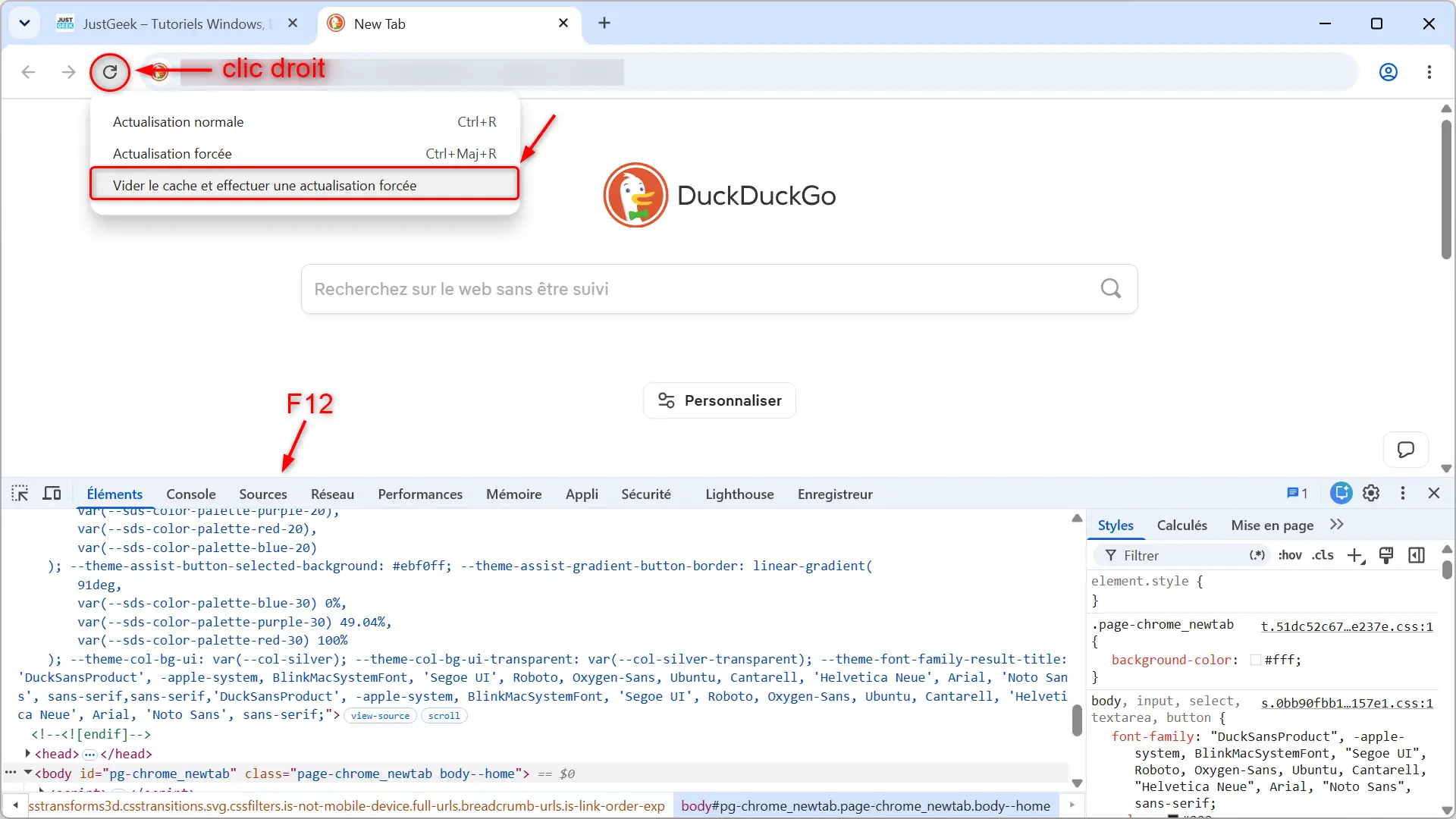The width and height of the screenshot is (1456, 819).
Task: Click the Personnaliser button
Action: tap(719, 400)
